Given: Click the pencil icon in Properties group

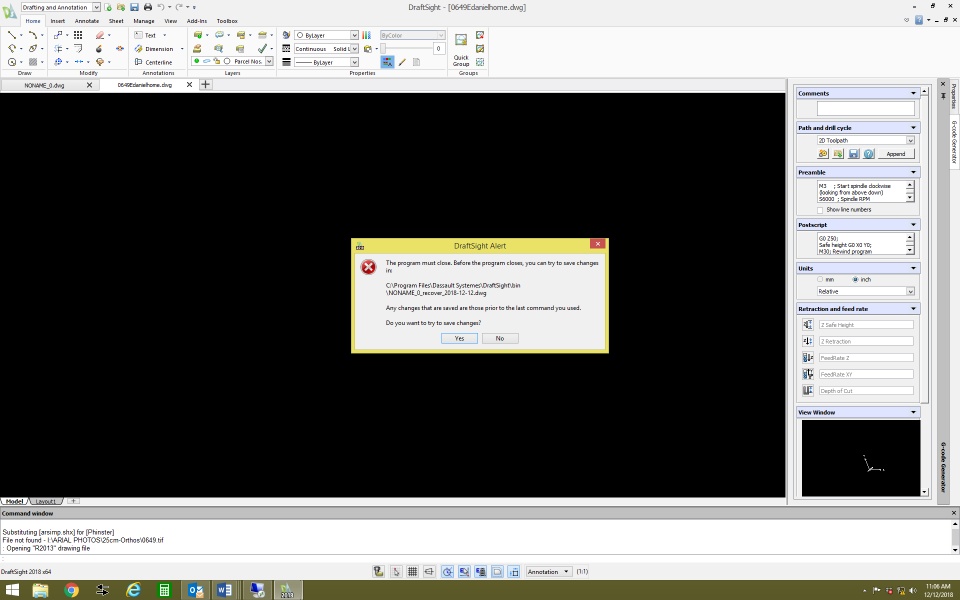Looking at the screenshot, I should coord(402,62).
